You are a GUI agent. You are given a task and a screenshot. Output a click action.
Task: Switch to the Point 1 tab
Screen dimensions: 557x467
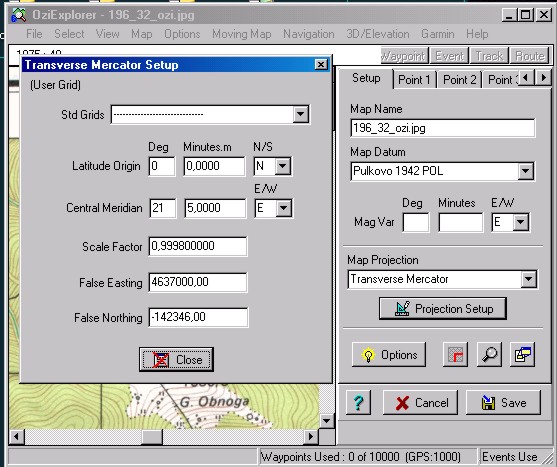point(414,80)
